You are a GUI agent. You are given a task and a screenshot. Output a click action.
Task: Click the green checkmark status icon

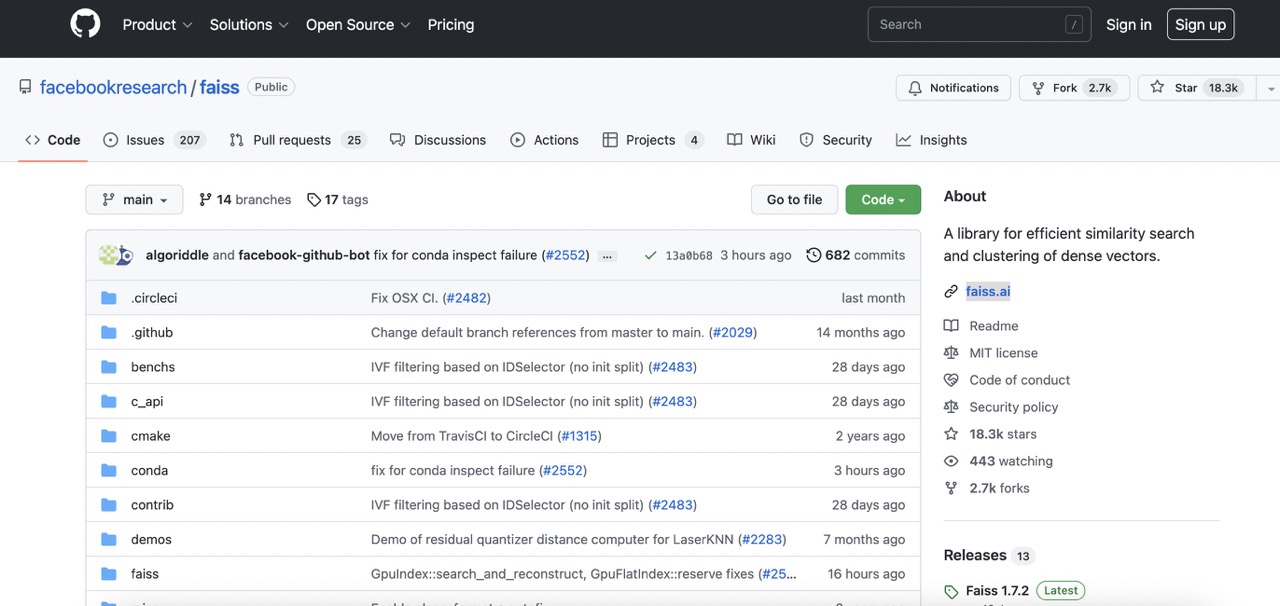click(650, 256)
